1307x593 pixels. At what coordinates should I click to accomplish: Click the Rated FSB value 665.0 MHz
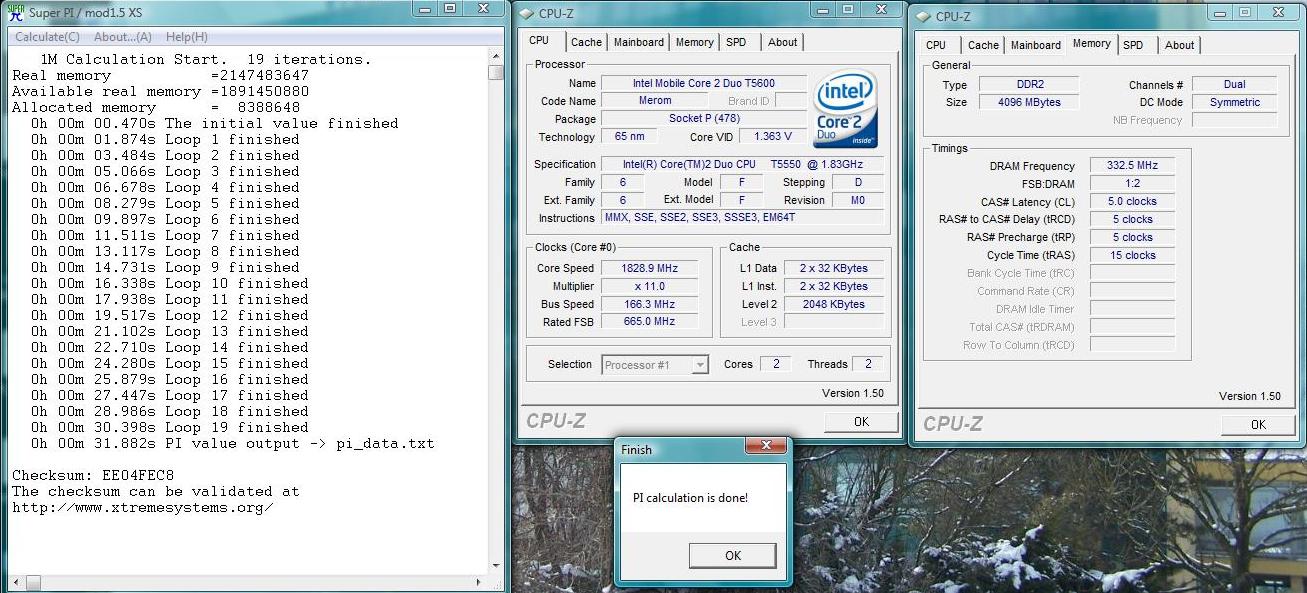(x=649, y=322)
